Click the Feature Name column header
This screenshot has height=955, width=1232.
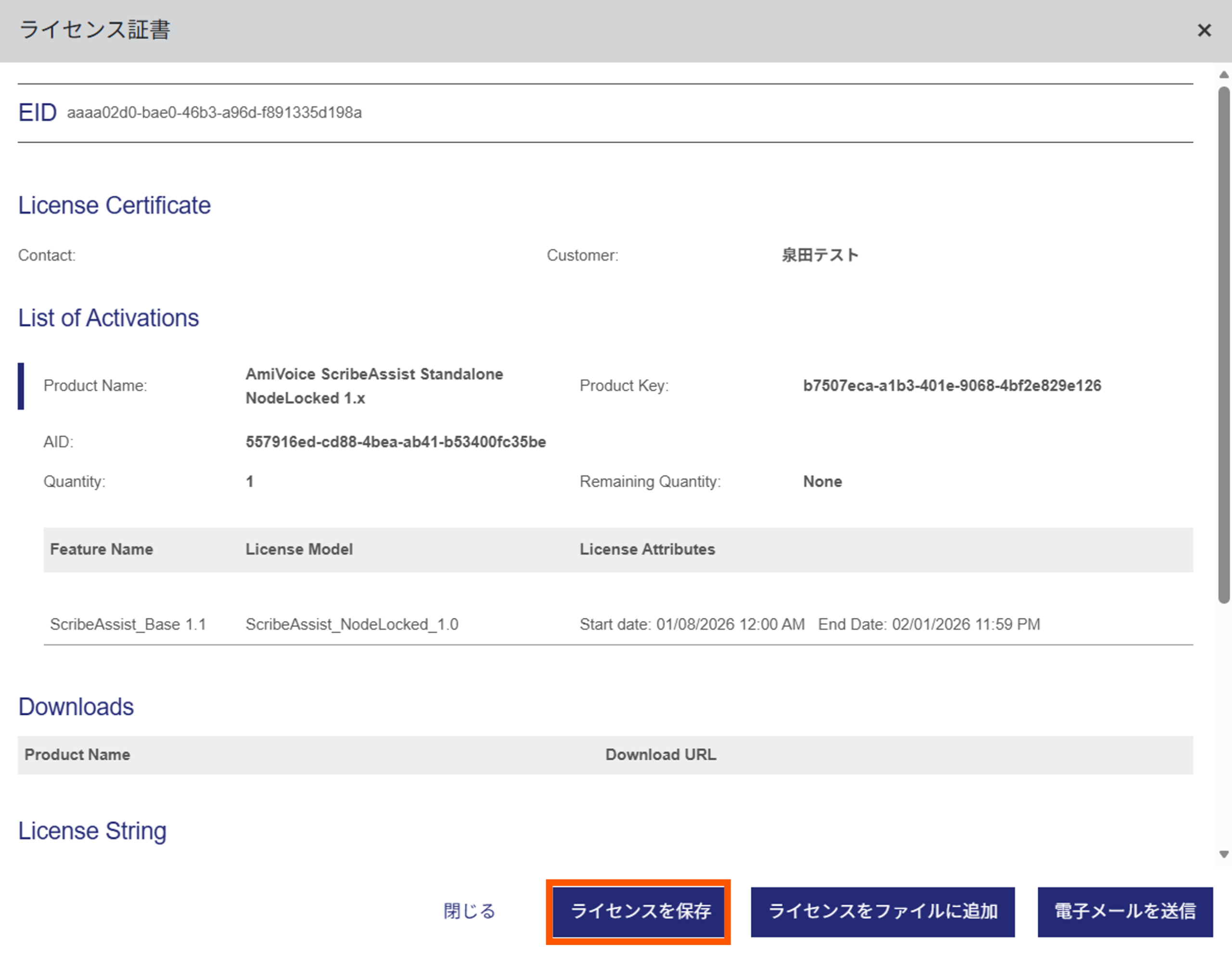click(x=102, y=549)
